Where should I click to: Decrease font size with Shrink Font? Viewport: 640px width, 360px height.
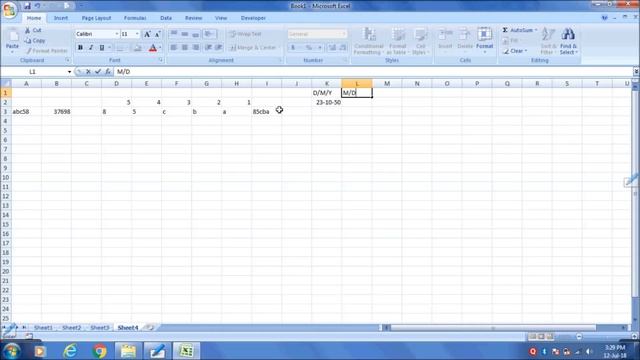pos(158,34)
